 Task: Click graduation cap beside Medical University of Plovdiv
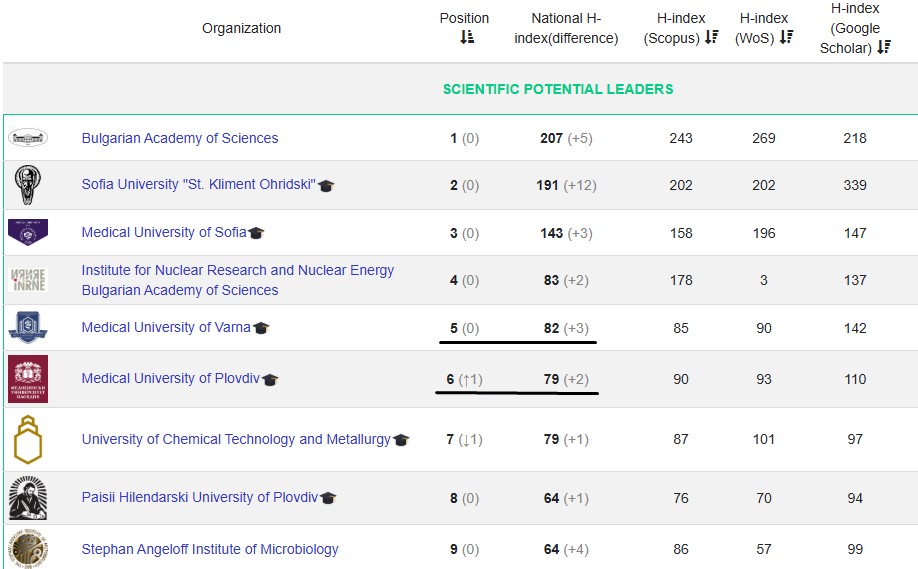270,380
